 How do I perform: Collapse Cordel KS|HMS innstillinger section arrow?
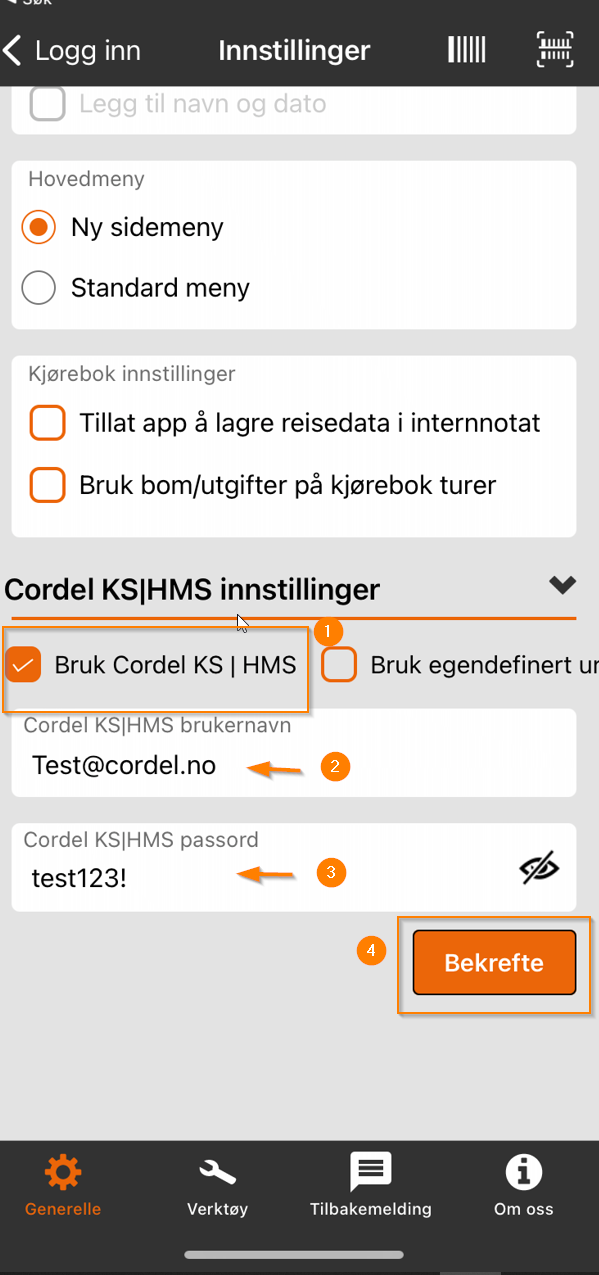tap(563, 585)
